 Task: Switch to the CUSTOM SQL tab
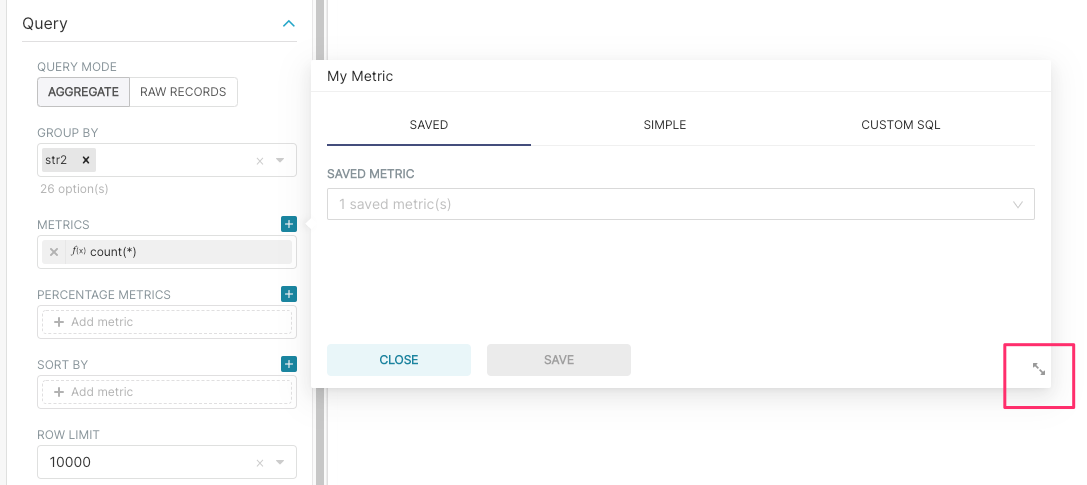tap(901, 125)
